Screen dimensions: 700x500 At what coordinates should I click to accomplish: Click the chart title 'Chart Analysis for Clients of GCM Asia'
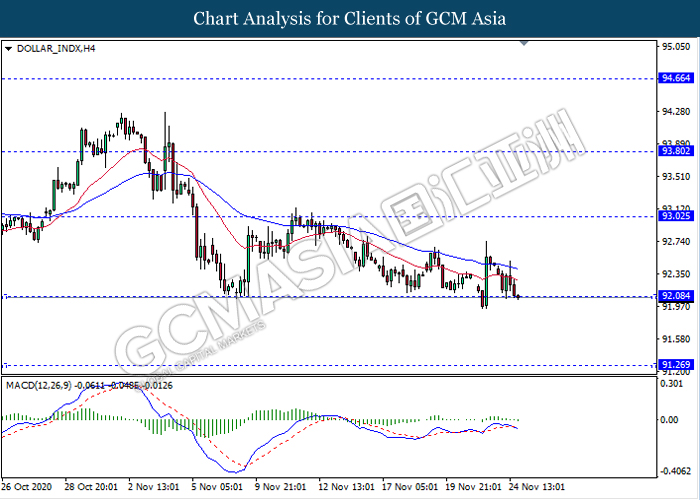click(350, 18)
